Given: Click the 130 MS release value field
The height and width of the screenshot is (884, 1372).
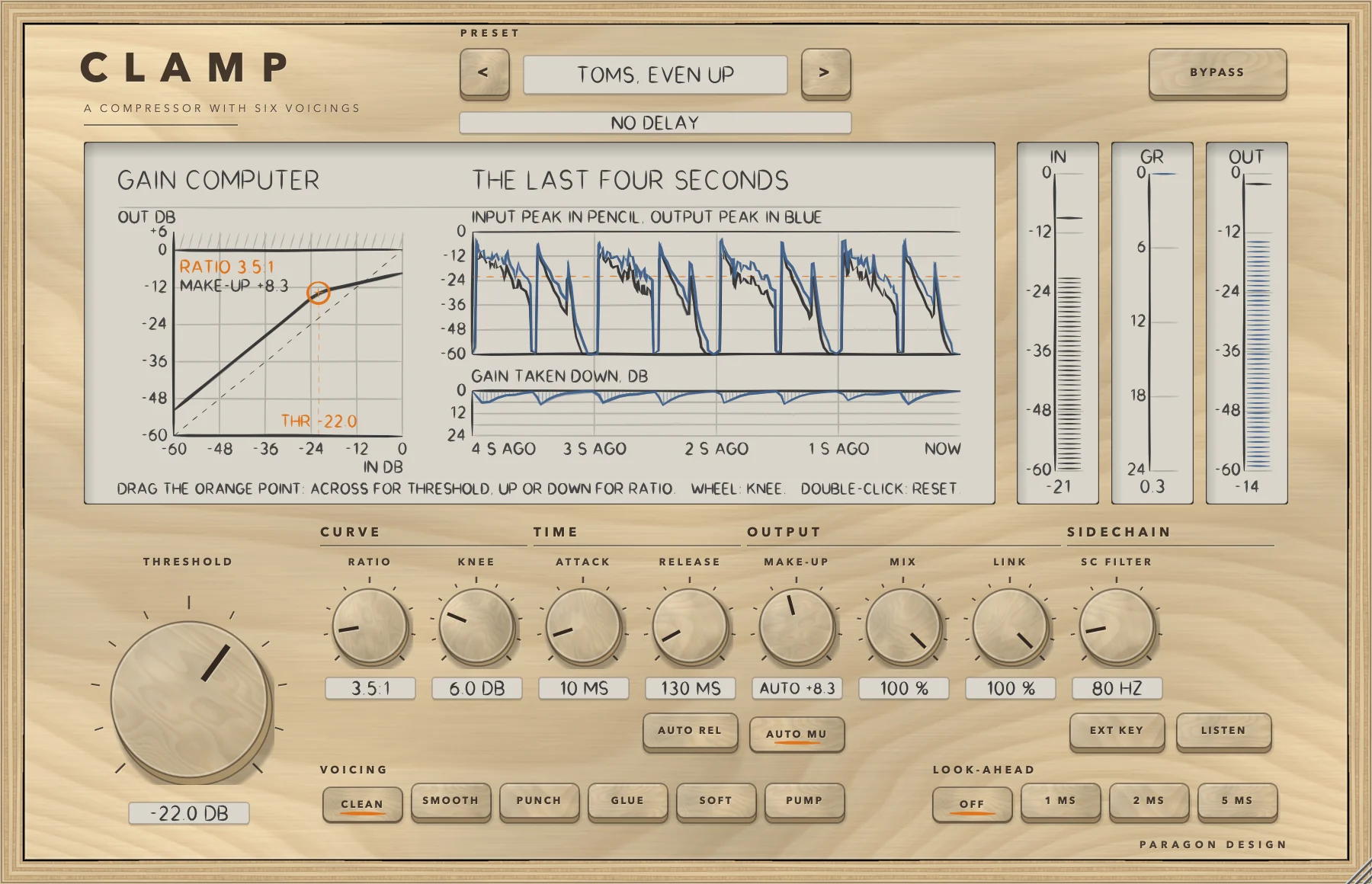Looking at the screenshot, I should pyautogui.click(x=691, y=688).
